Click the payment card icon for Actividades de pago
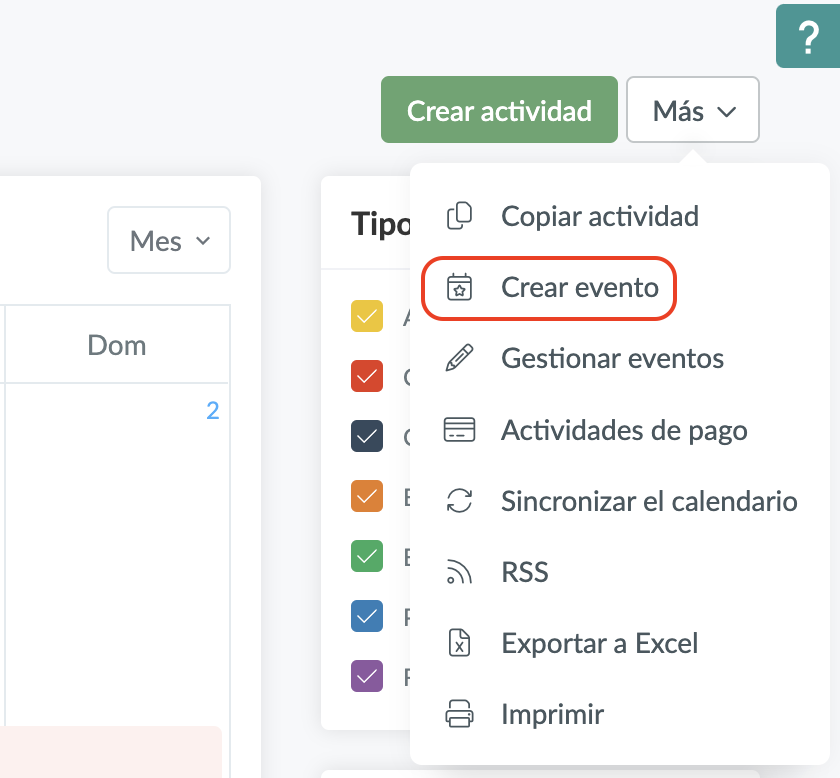840x778 pixels. point(460,430)
